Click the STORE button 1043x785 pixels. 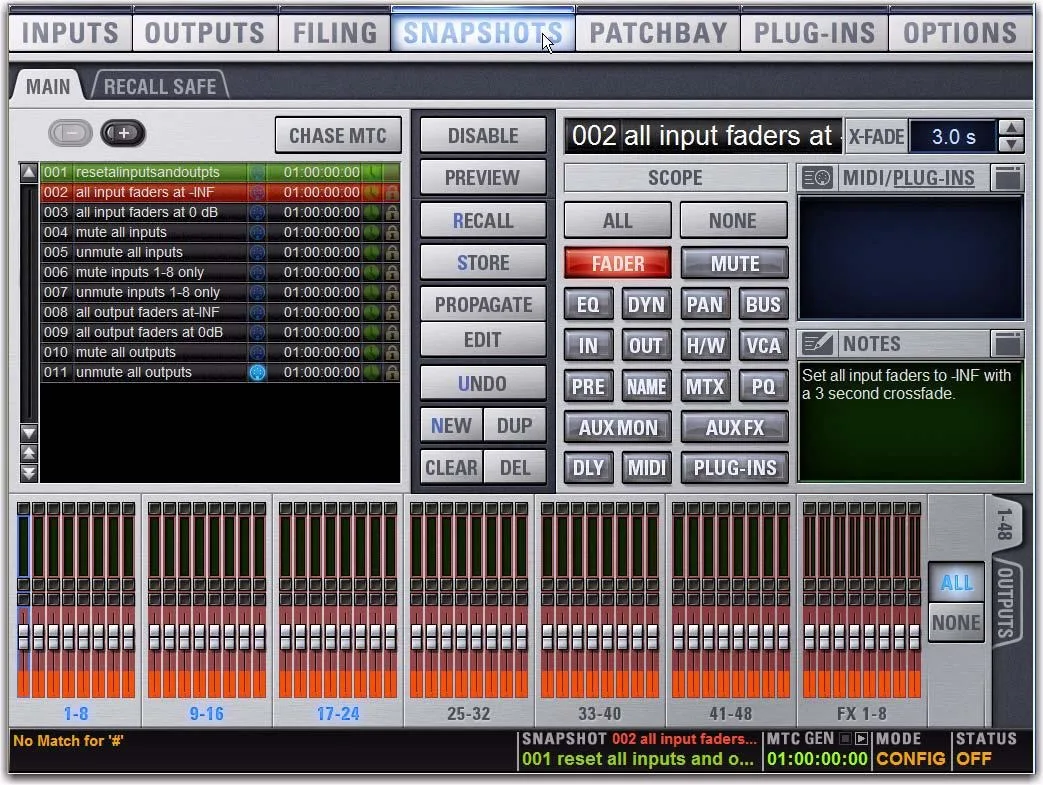[483, 263]
